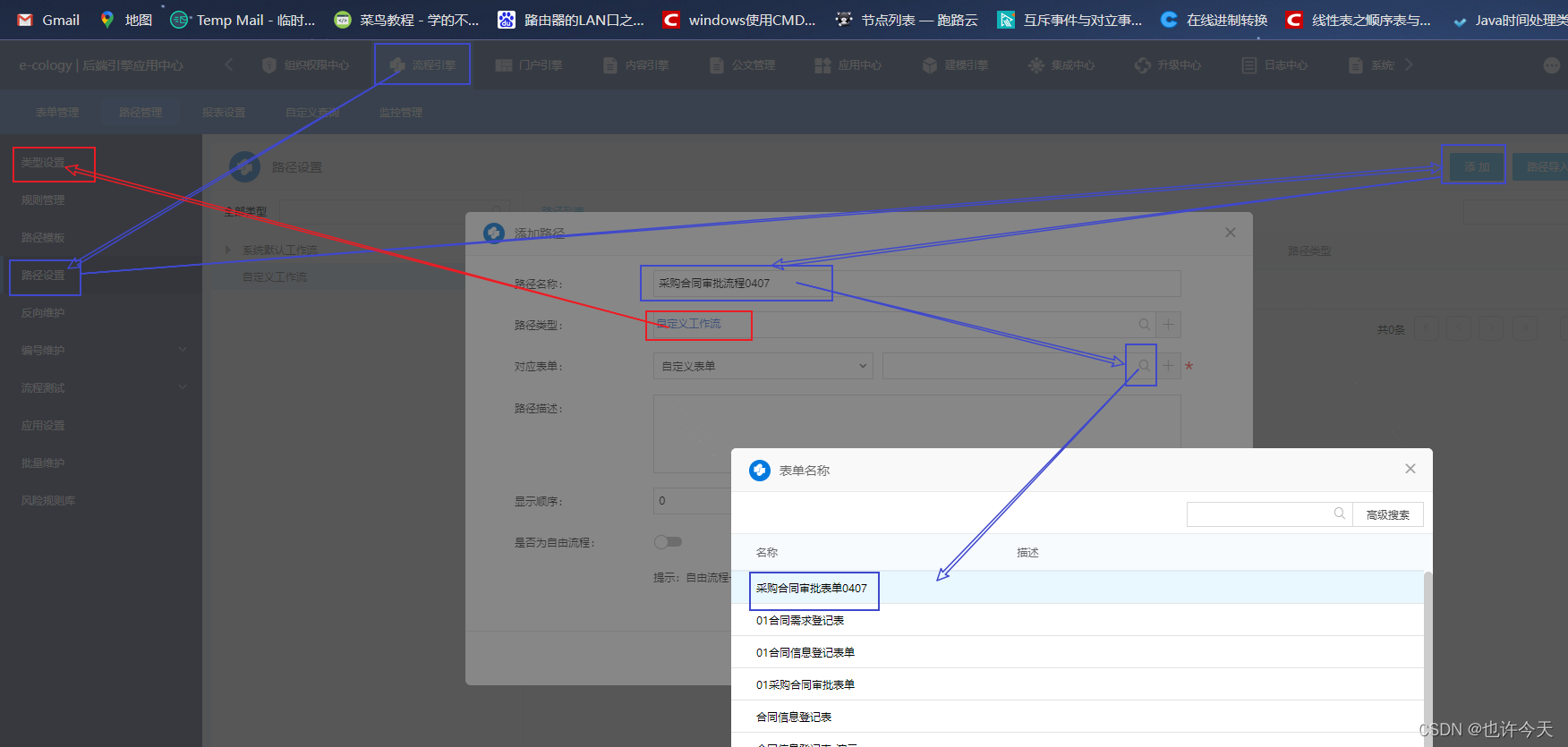Open the 升级中心 module
The image size is (1568, 747).
pos(1168,65)
